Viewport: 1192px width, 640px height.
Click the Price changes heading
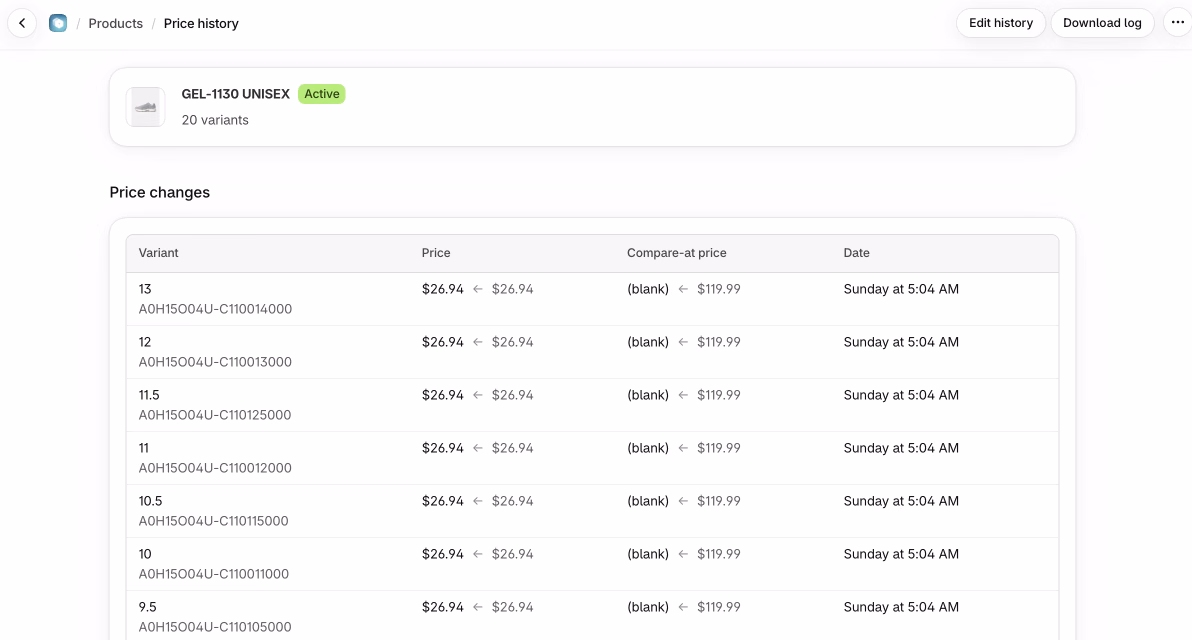pyautogui.click(x=160, y=192)
